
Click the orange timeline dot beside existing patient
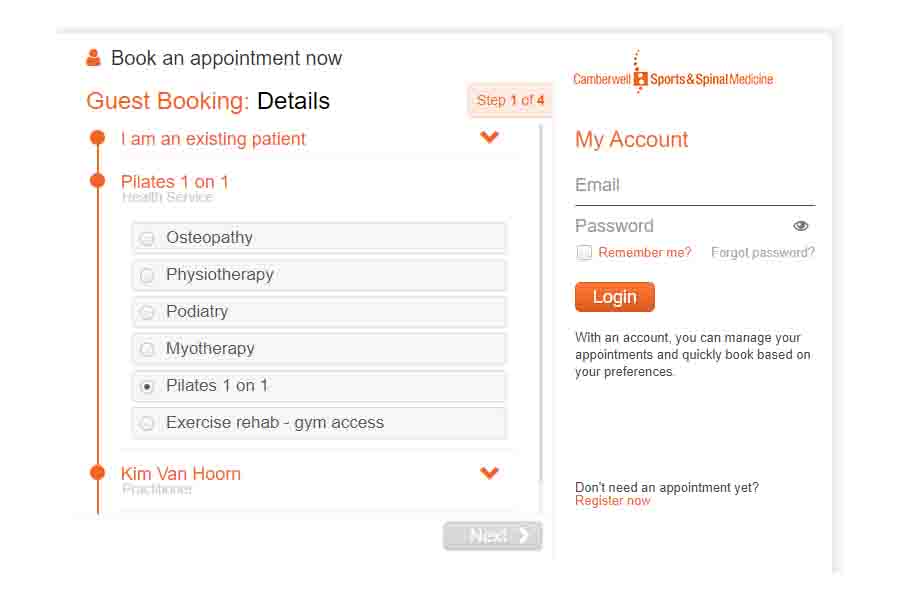point(98,138)
